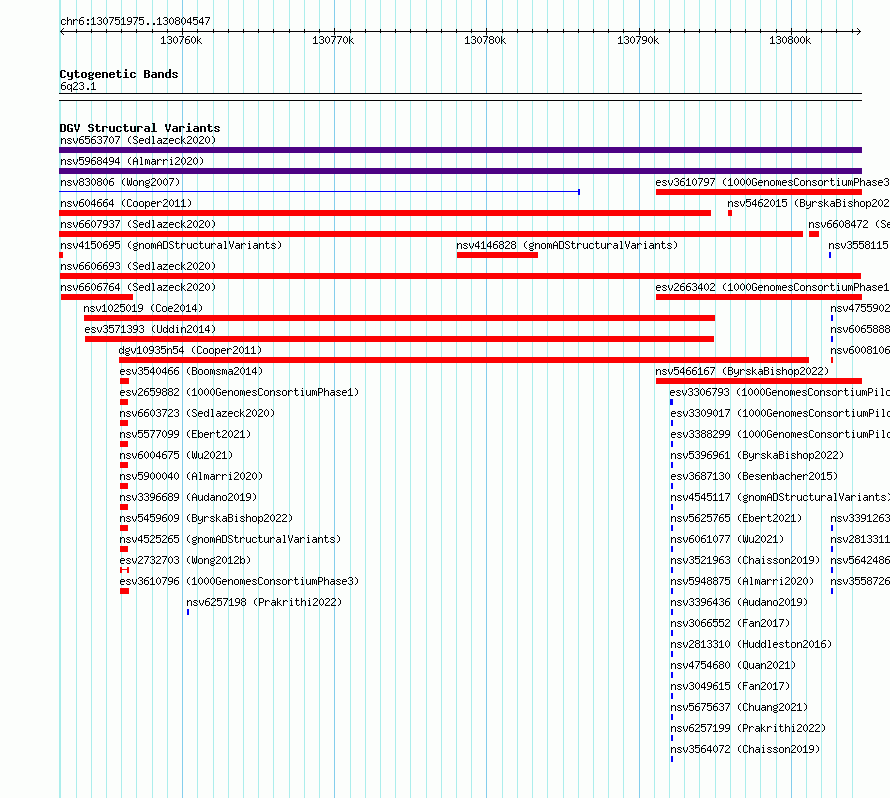Select the nsv6603723 (Sedlazeck2020) label
890x798 pixels.
click(197, 413)
